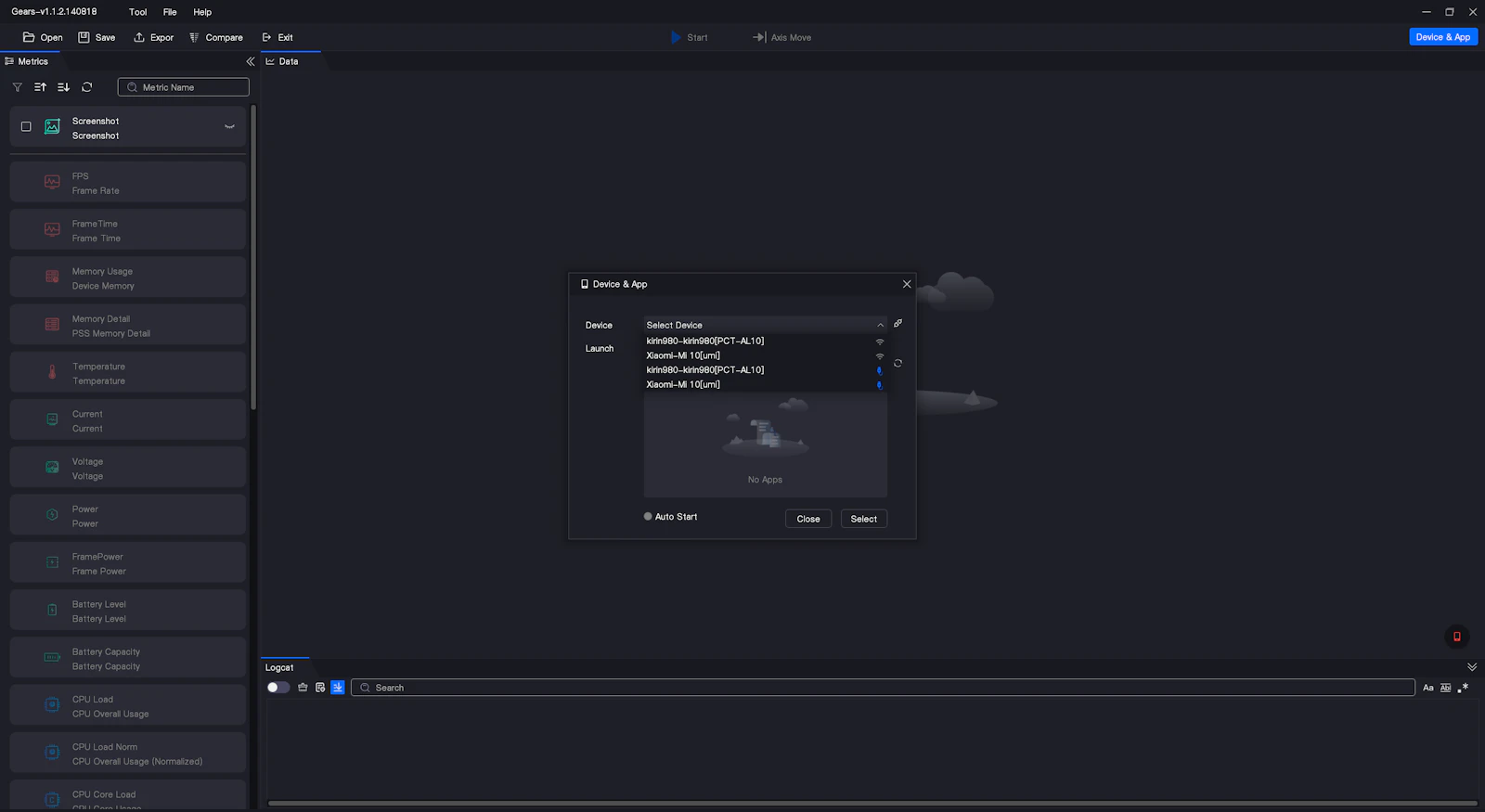This screenshot has height=812, width=1485.
Task: Open the File menu
Action: click(x=170, y=12)
